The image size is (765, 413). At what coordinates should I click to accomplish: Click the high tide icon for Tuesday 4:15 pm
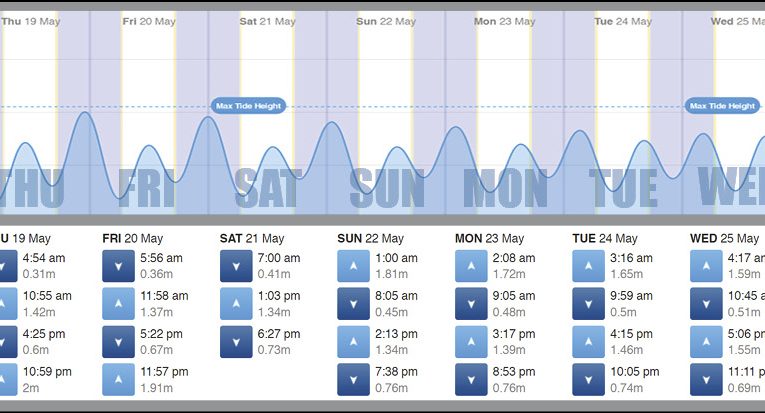coord(588,341)
